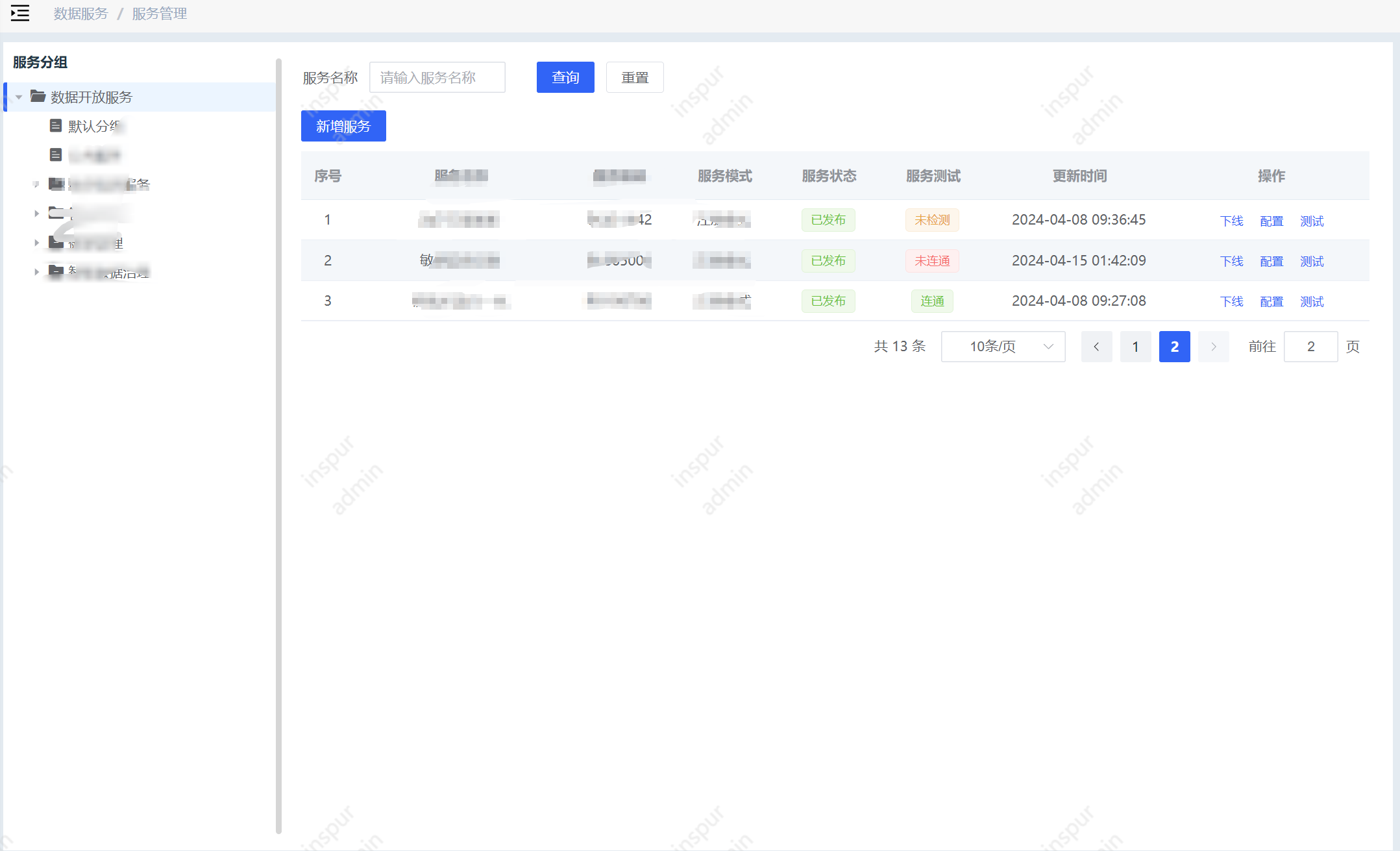Focus the 前往 page number input
1400x851 pixels.
[1310, 347]
